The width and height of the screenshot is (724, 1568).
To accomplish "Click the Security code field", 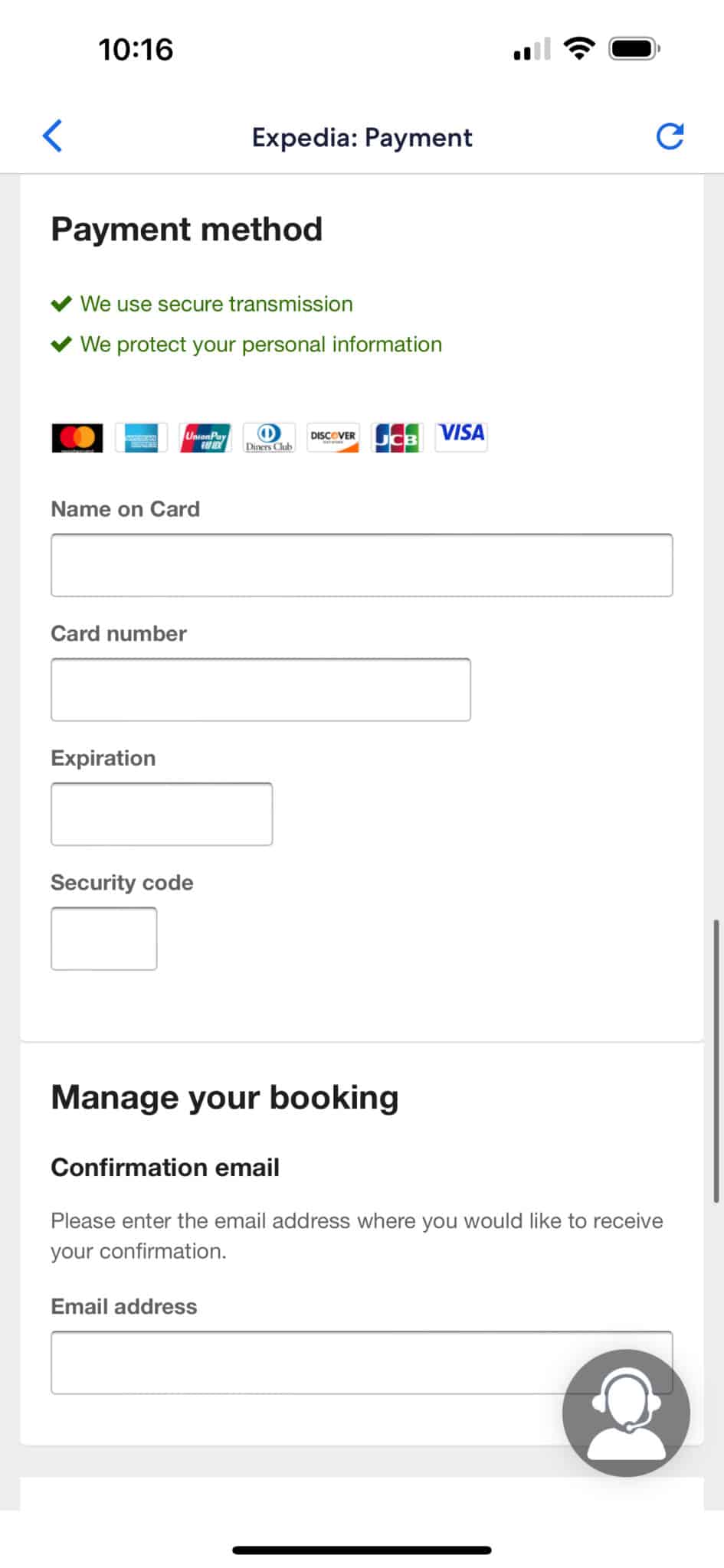I will click(x=103, y=938).
